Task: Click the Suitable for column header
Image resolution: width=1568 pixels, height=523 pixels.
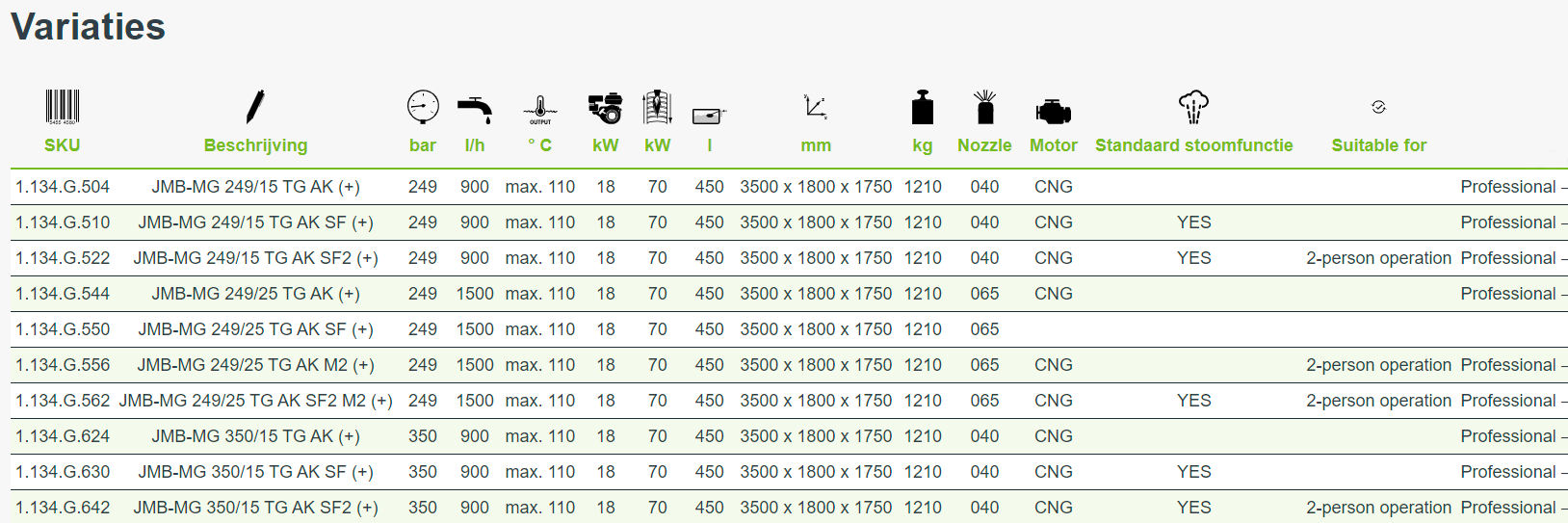Action: [1379, 145]
